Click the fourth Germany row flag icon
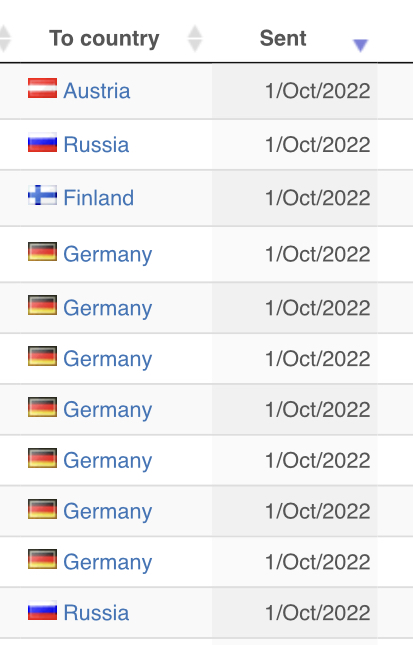The width and height of the screenshot is (413, 645). [42, 407]
